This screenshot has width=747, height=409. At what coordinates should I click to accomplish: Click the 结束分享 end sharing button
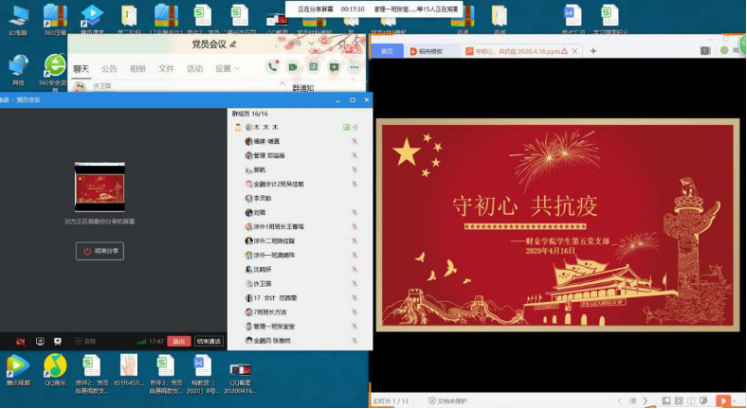point(100,251)
